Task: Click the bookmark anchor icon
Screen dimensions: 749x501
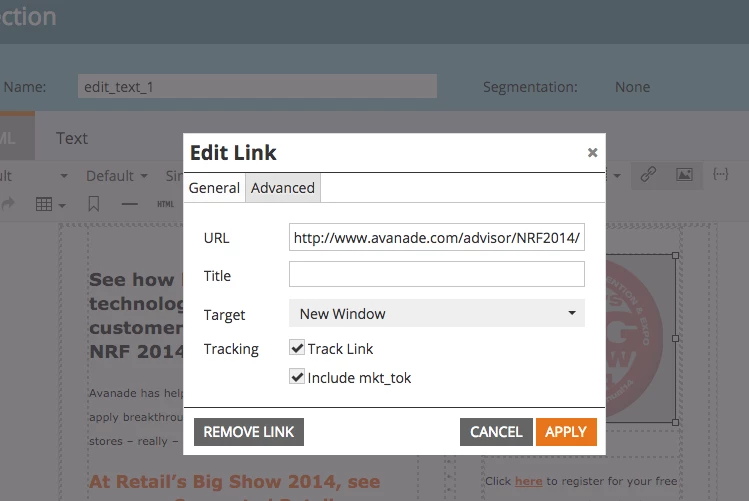Action: pyautogui.click(x=94, y=204)
